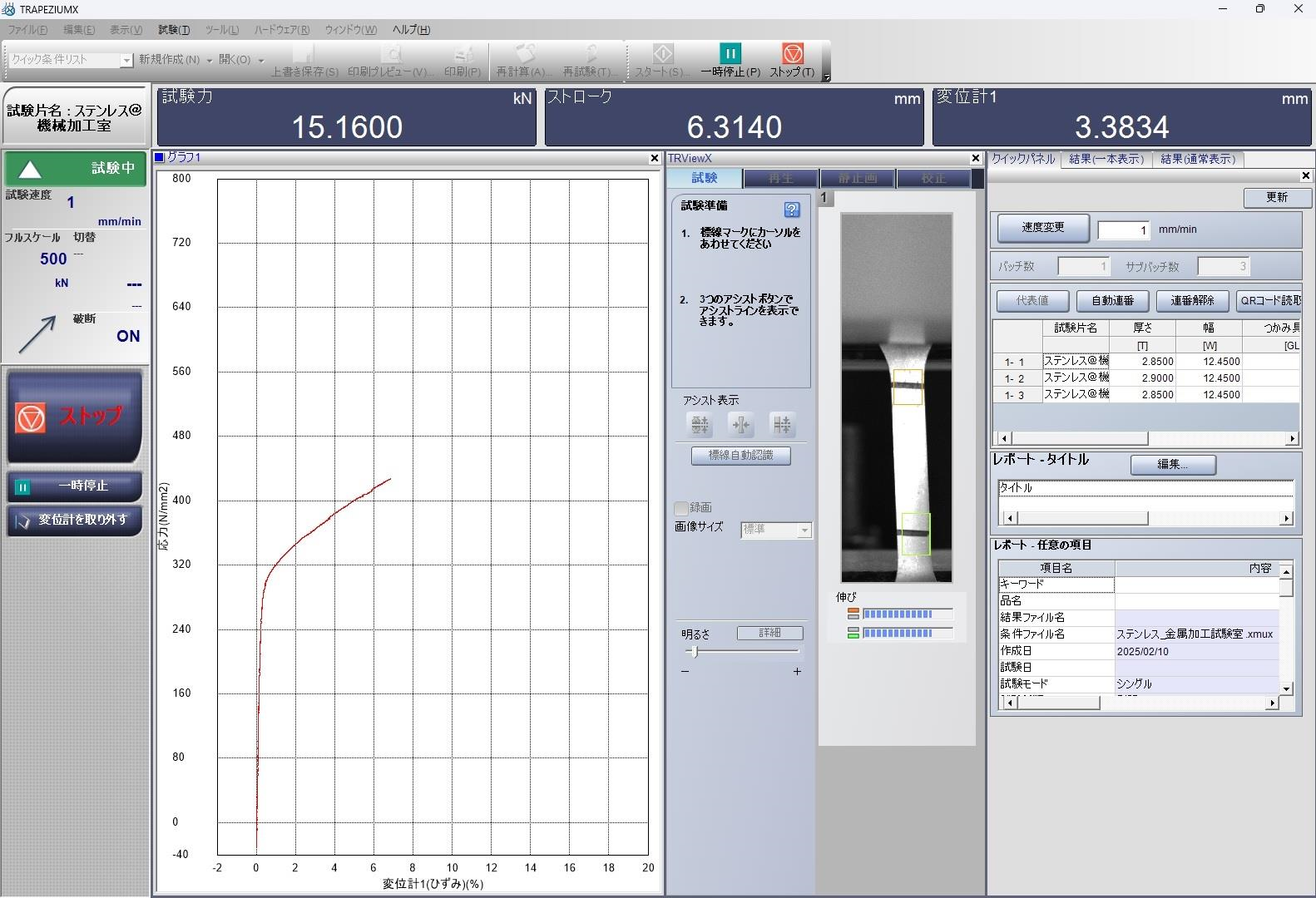
Task: Click the 明るさ brightness slider handle
Action: [x=695, y=652]
